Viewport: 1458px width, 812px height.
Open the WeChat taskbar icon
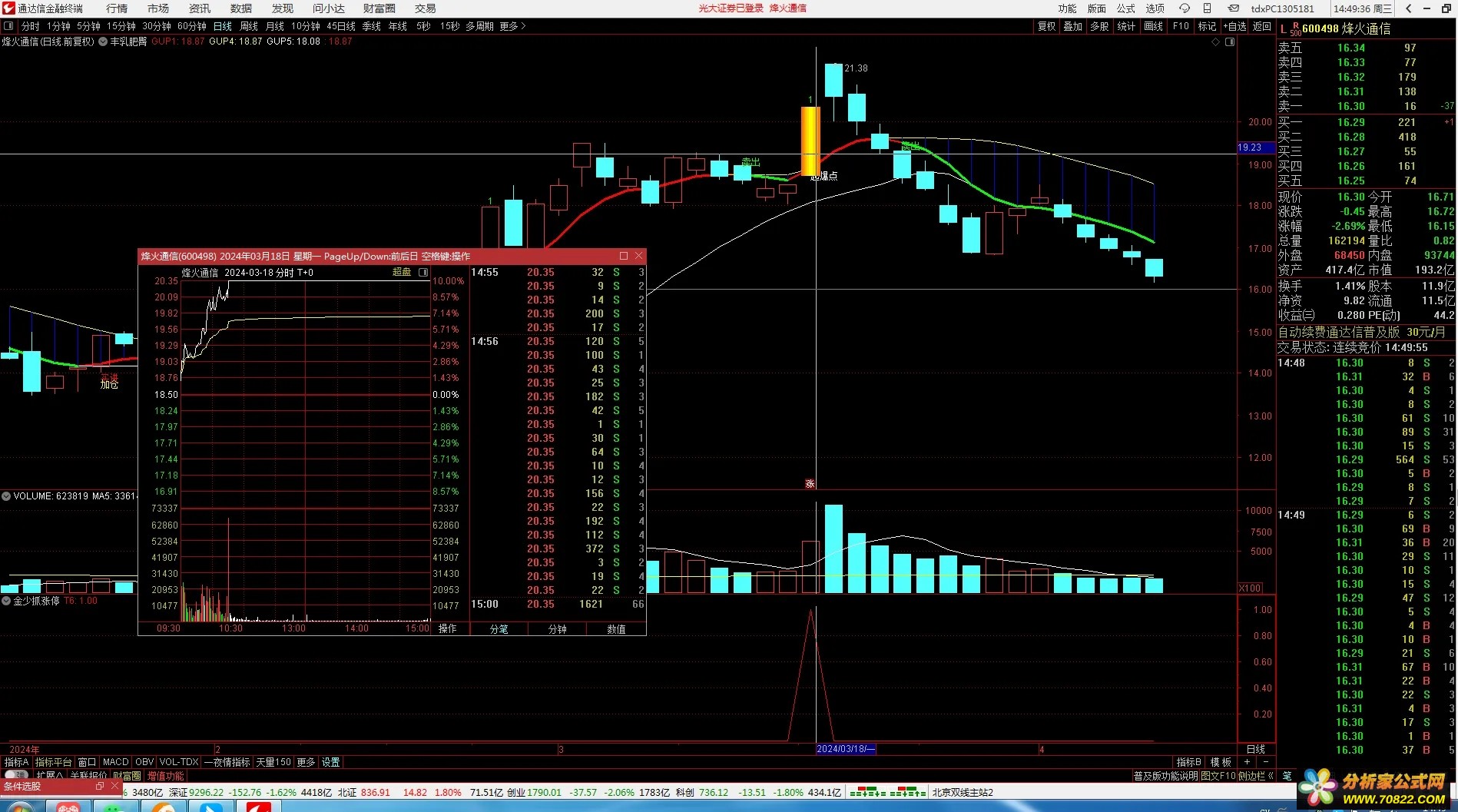pos(115,807)
